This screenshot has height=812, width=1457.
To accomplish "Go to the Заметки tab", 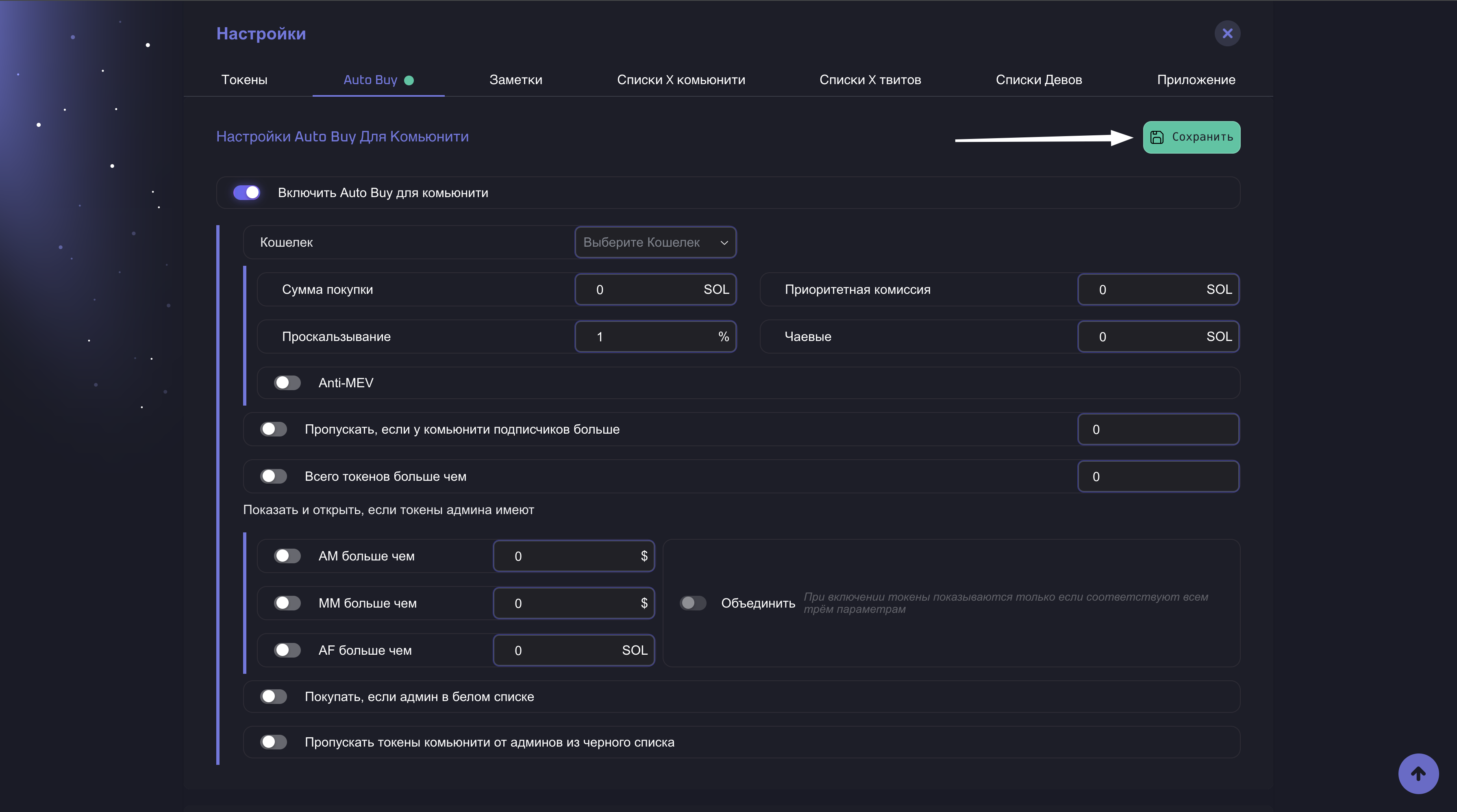I will (515, 80).
